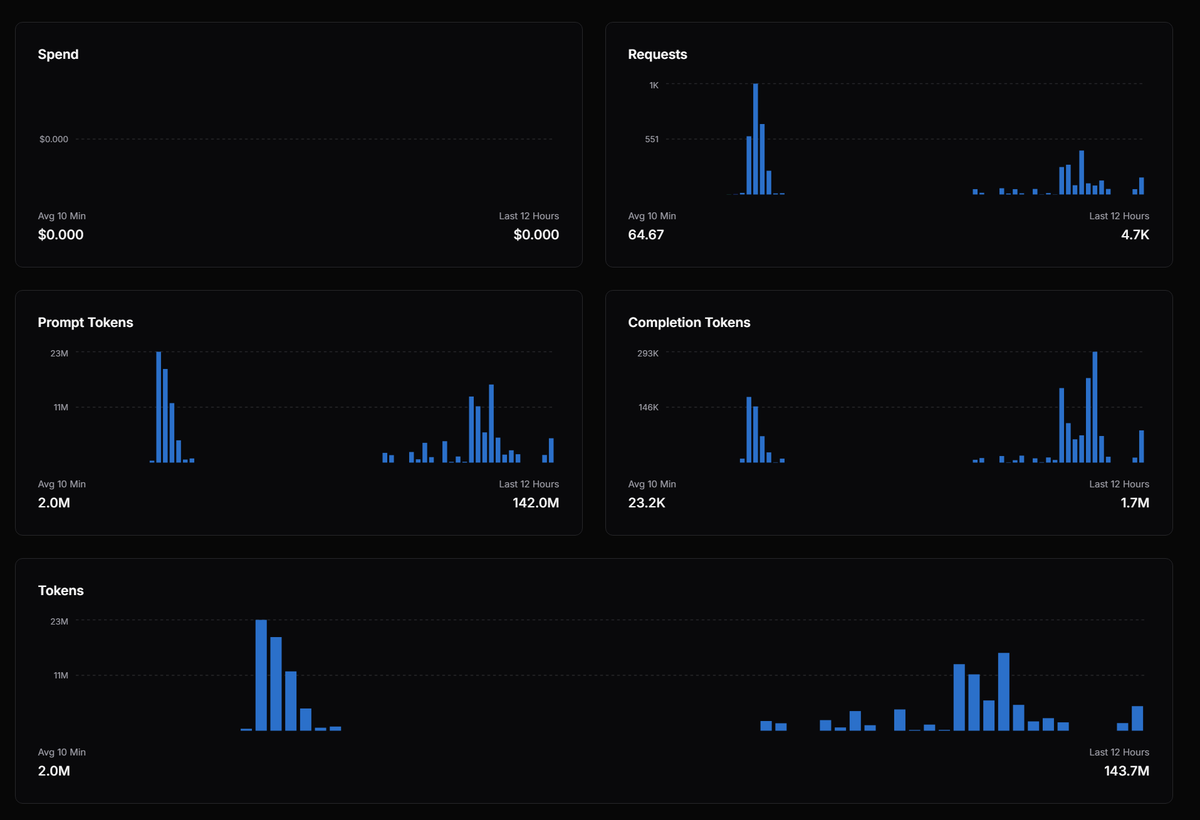Image resolution: width=1200 pixels, height=820 pixels.
Task: Select the 1.7M completion tokens total
Action: tap(1135, 503)
